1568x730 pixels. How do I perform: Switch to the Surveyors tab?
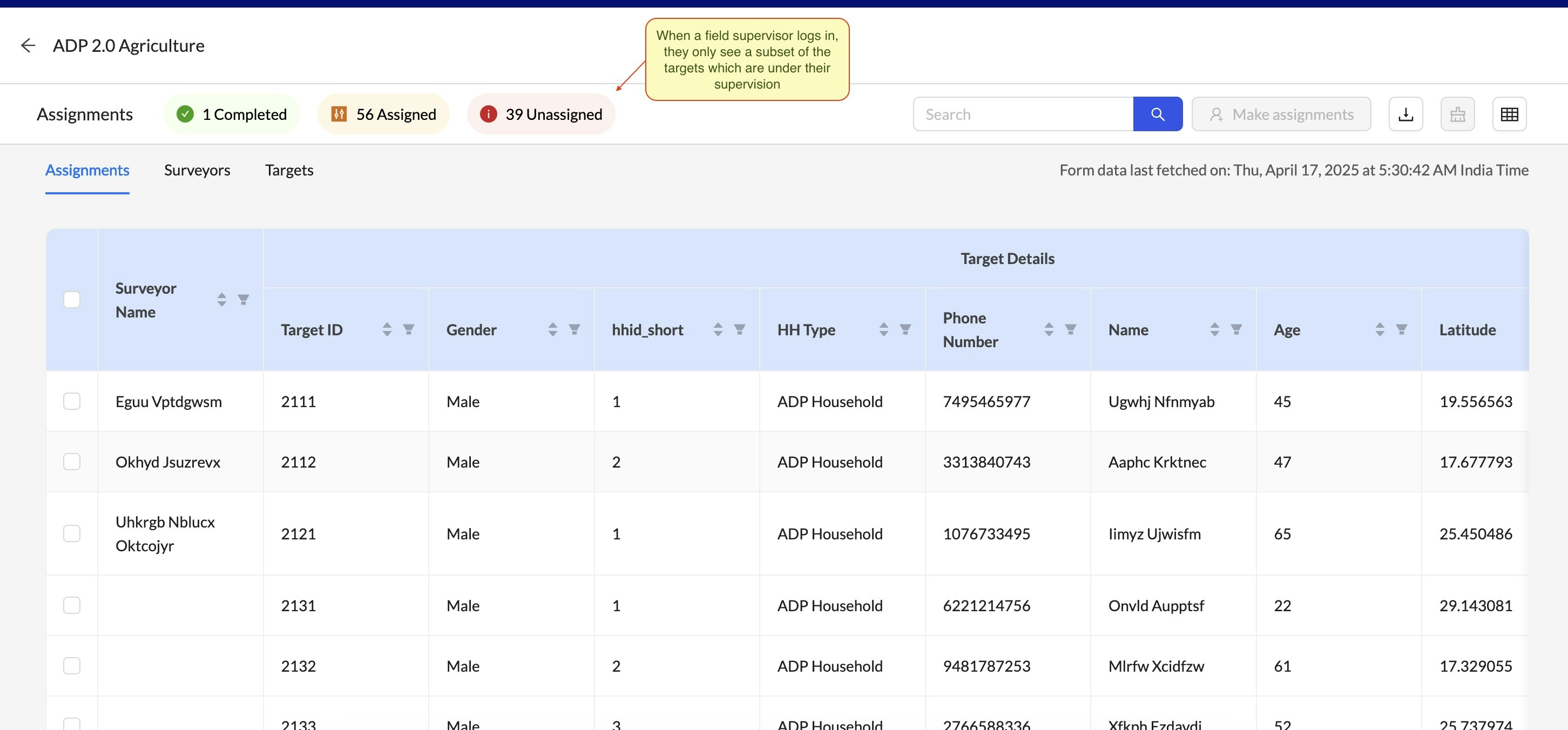(197, 170)
